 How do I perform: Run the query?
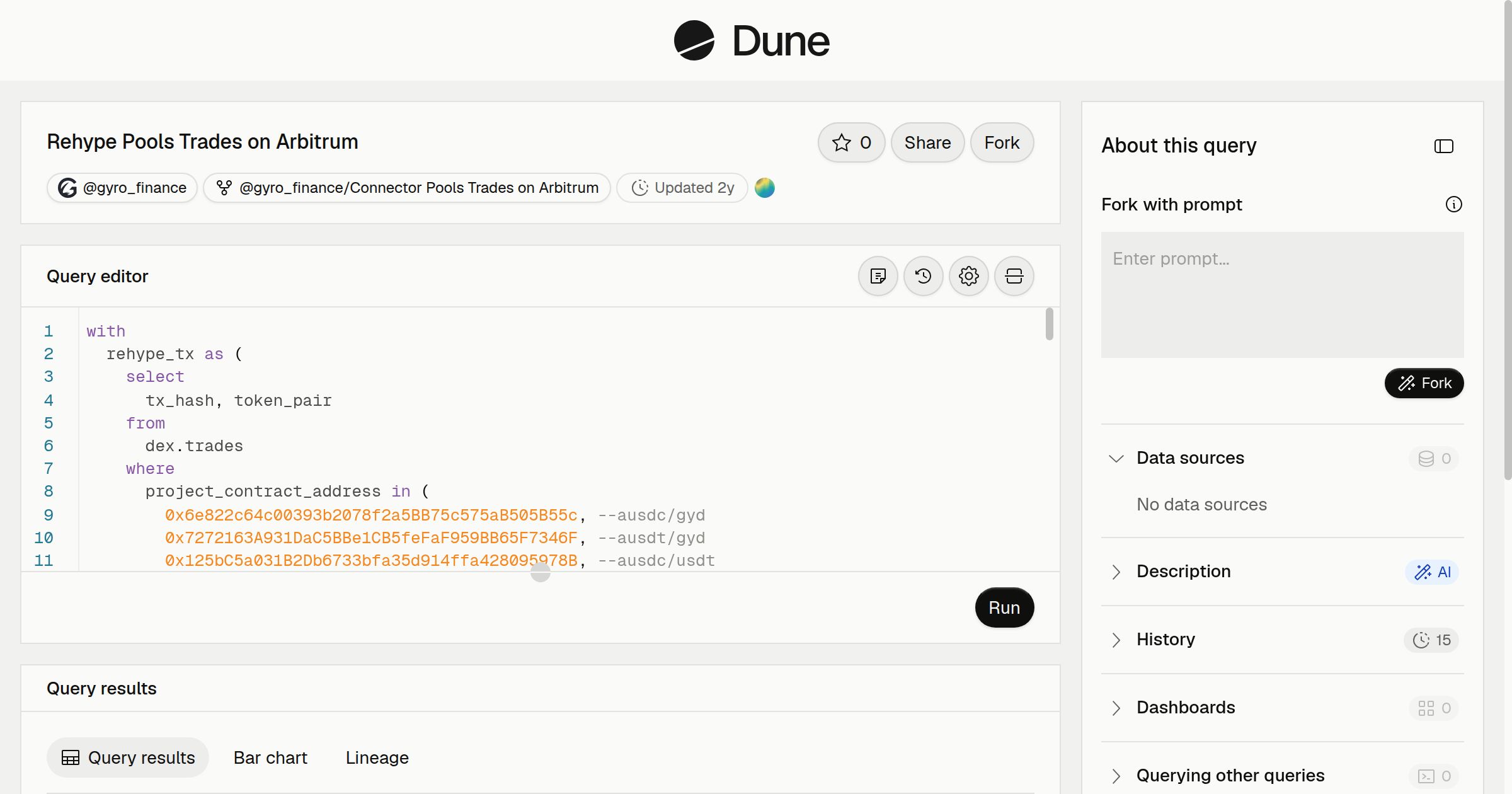pos(1004,607)
